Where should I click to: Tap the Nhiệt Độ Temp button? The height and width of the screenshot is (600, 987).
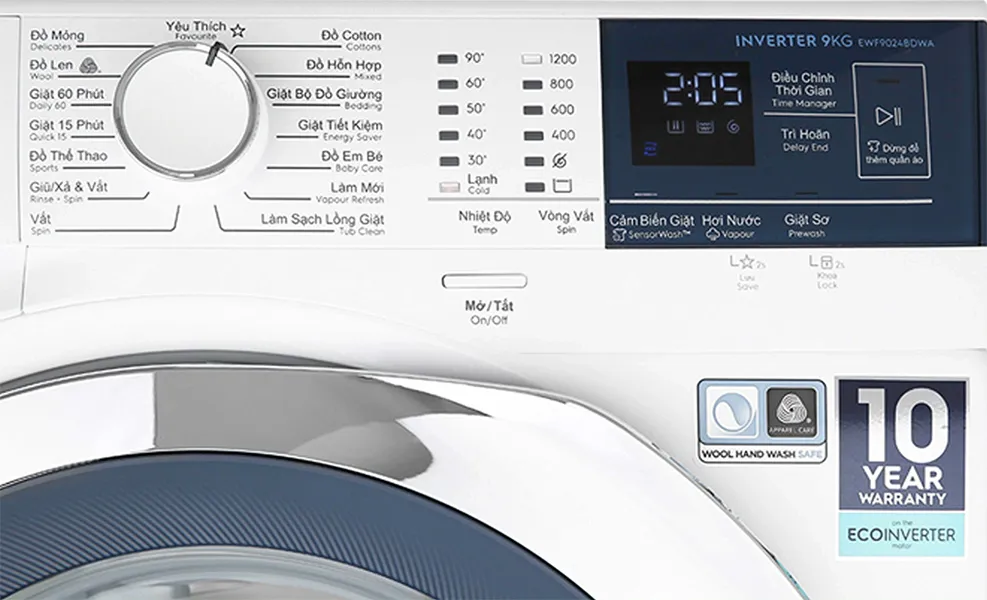[484, 222]
